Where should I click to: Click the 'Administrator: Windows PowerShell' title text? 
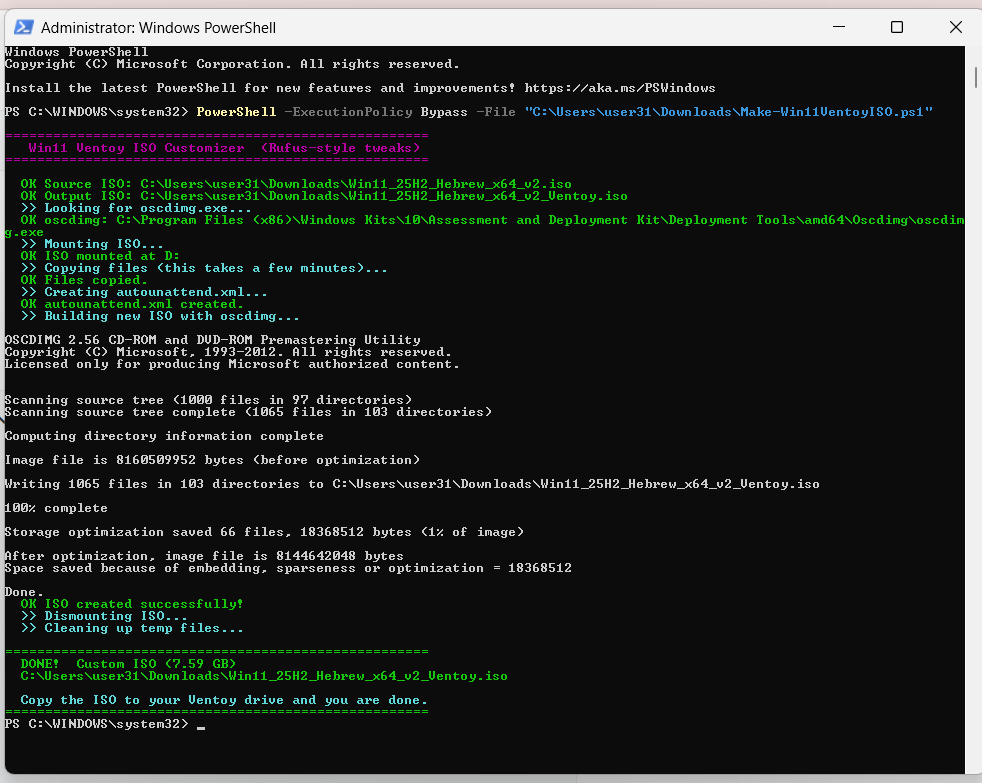point(158,28)
